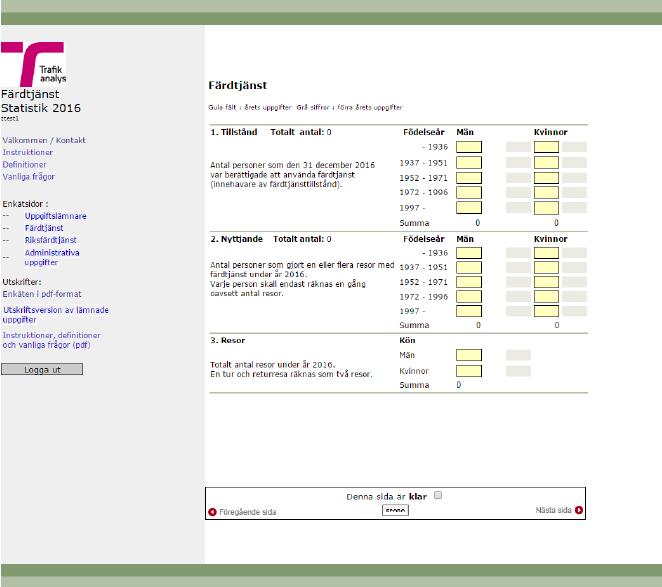
Task: Click Nyttjande Kvinnor field for 1997-
Action: tap(546, 311)
